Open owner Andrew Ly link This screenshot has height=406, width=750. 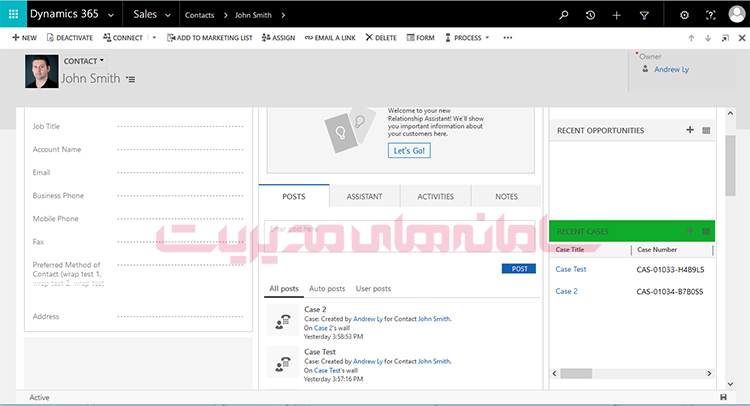672,69
